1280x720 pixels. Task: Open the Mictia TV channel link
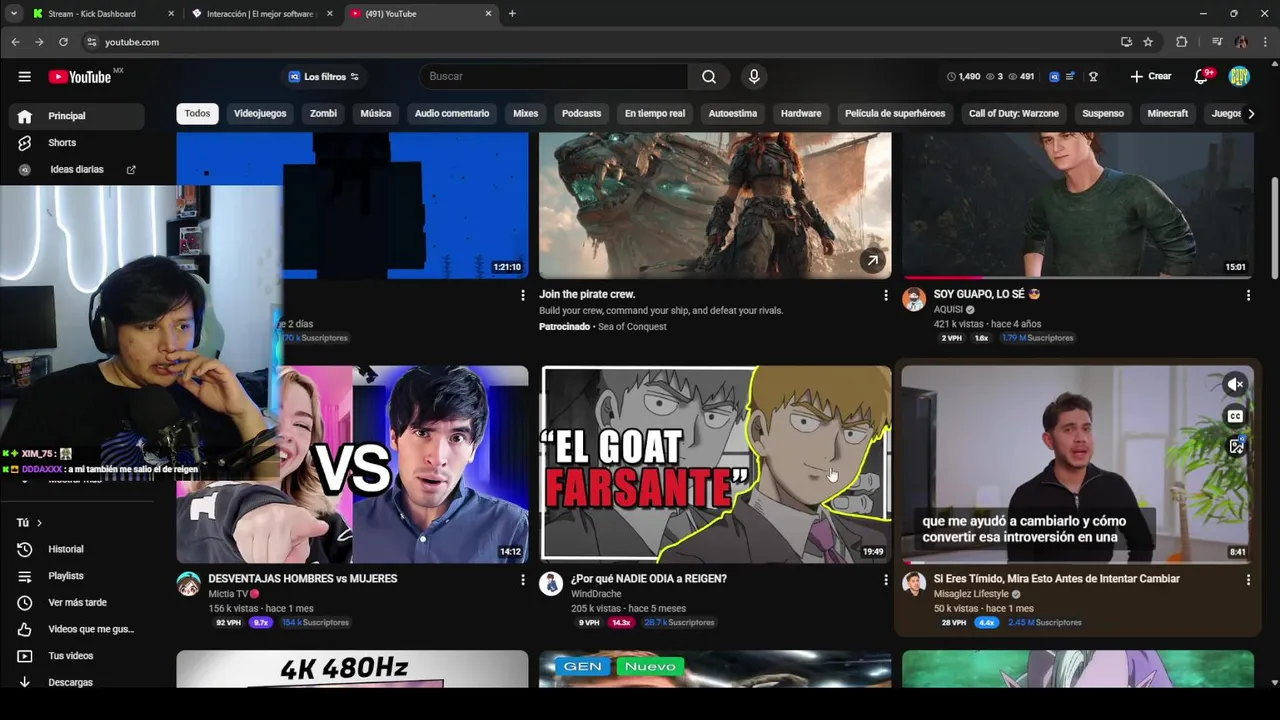pos(228,594)
